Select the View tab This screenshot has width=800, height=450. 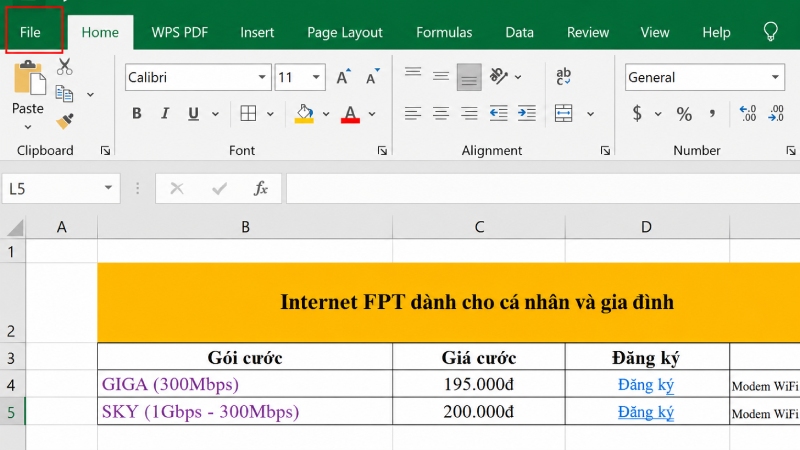(655, 33)
